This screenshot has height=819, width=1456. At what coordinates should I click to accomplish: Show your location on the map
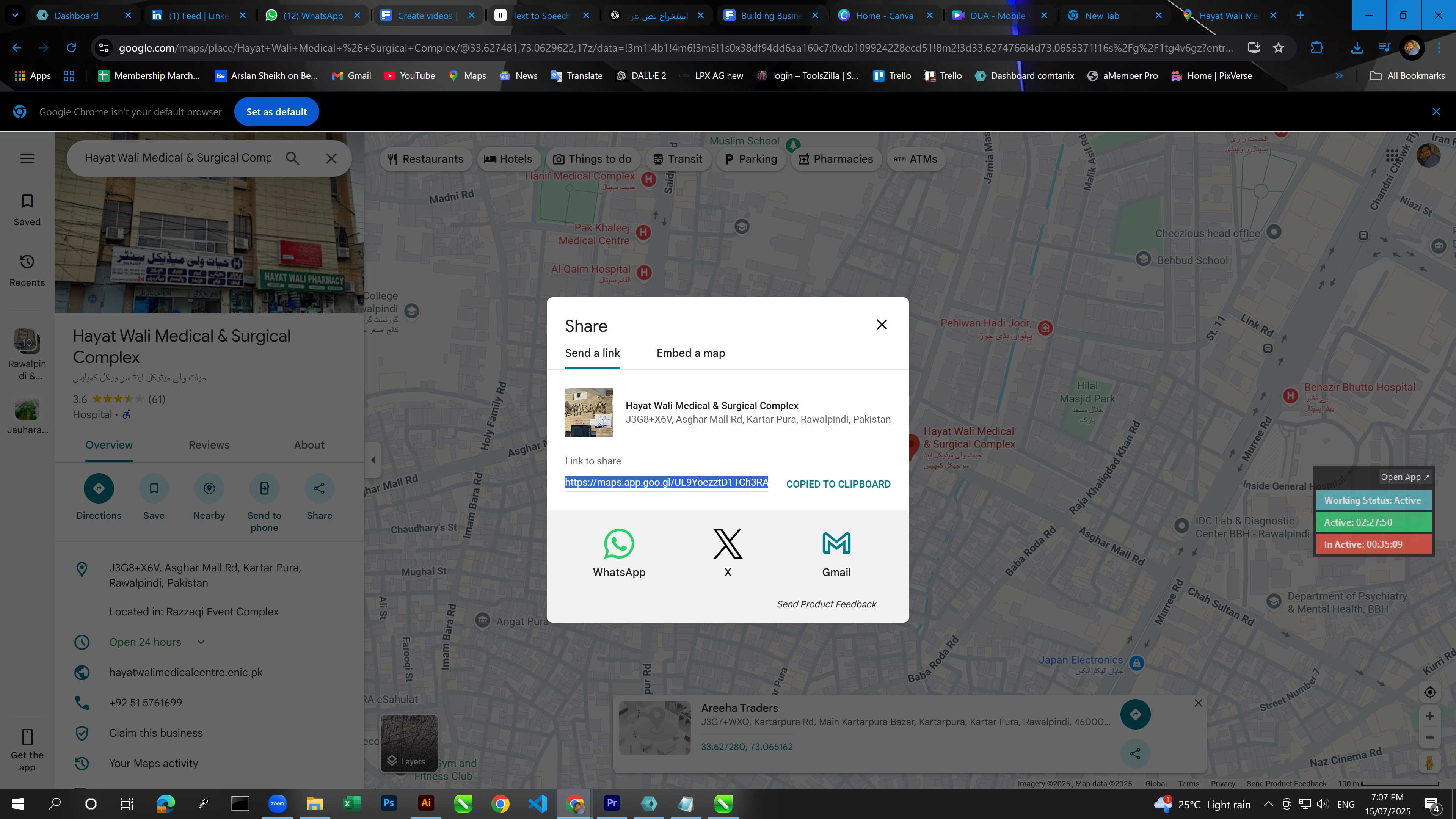coord(1429,692)
